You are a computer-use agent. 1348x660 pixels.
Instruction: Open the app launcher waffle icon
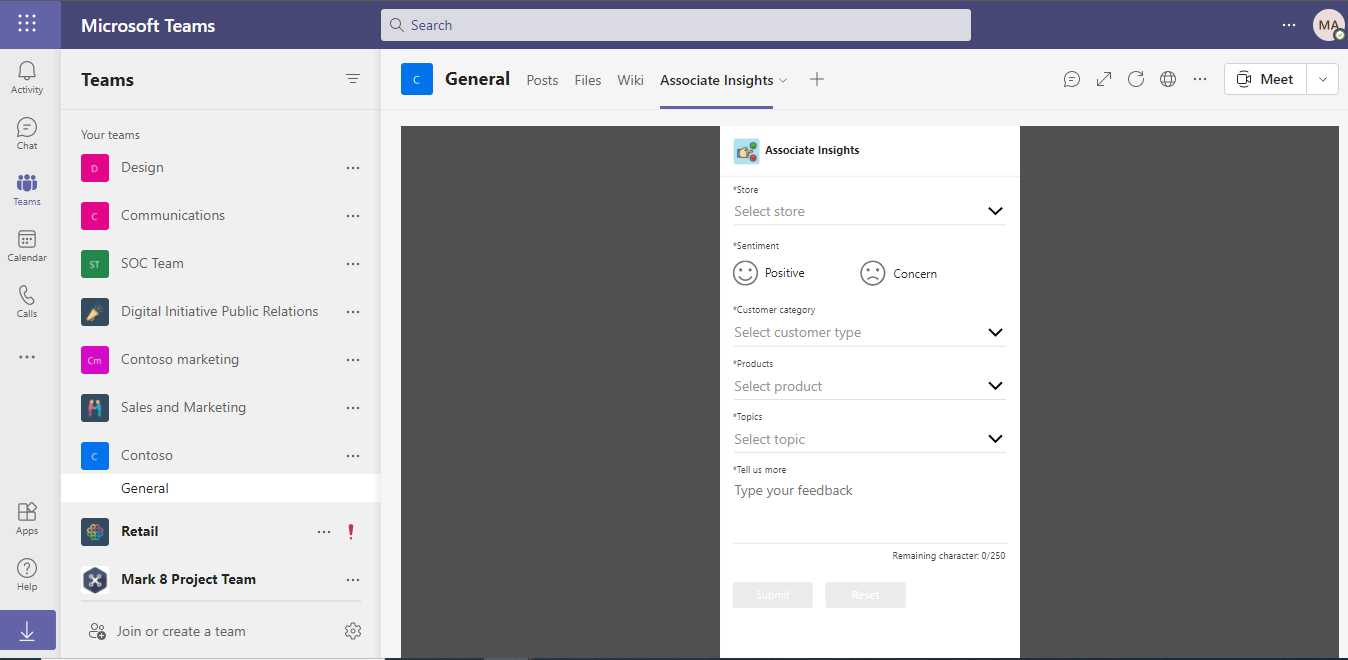coord(27,24)
